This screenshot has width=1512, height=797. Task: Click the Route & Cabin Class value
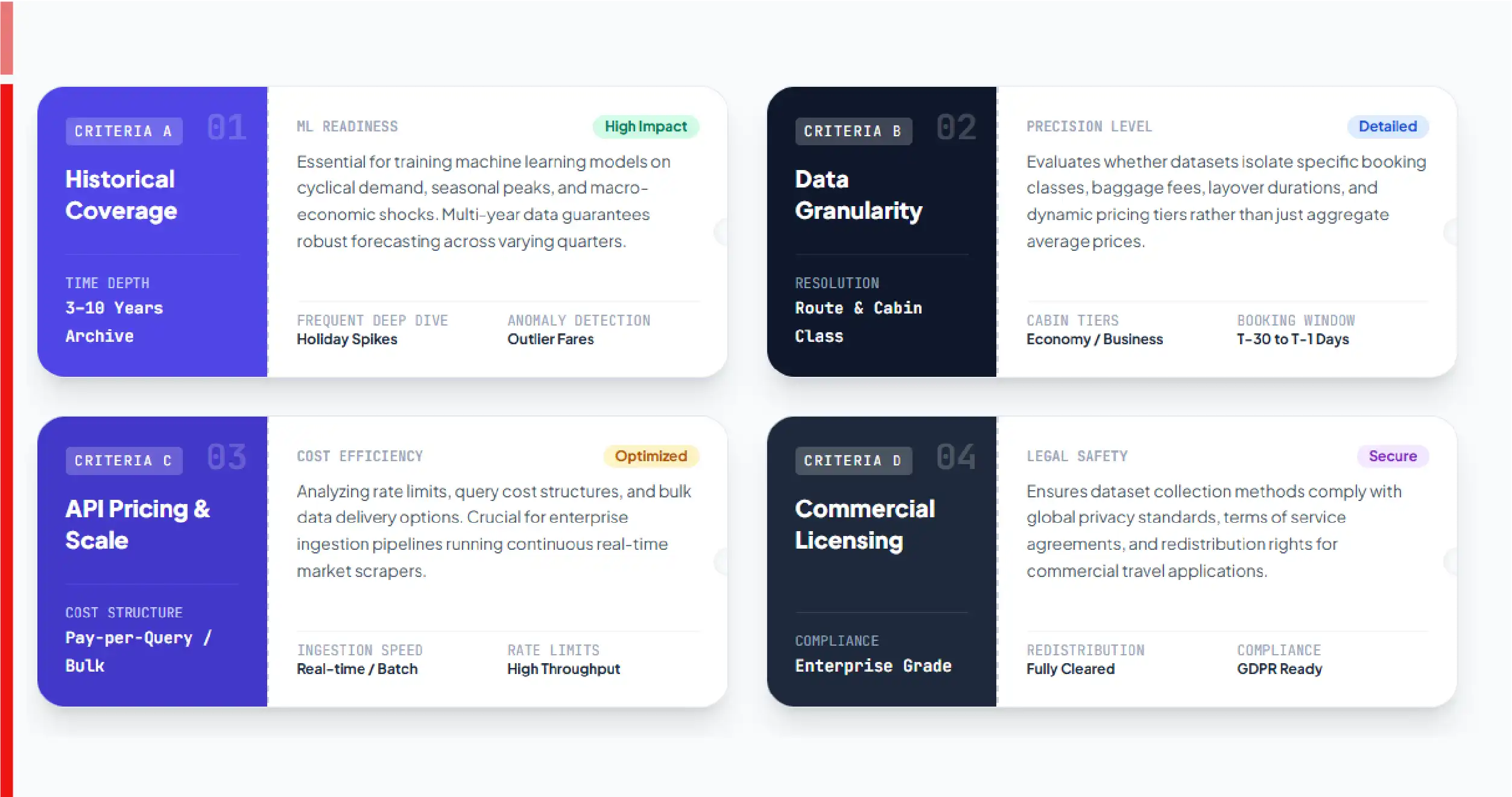tap(858, 322)
